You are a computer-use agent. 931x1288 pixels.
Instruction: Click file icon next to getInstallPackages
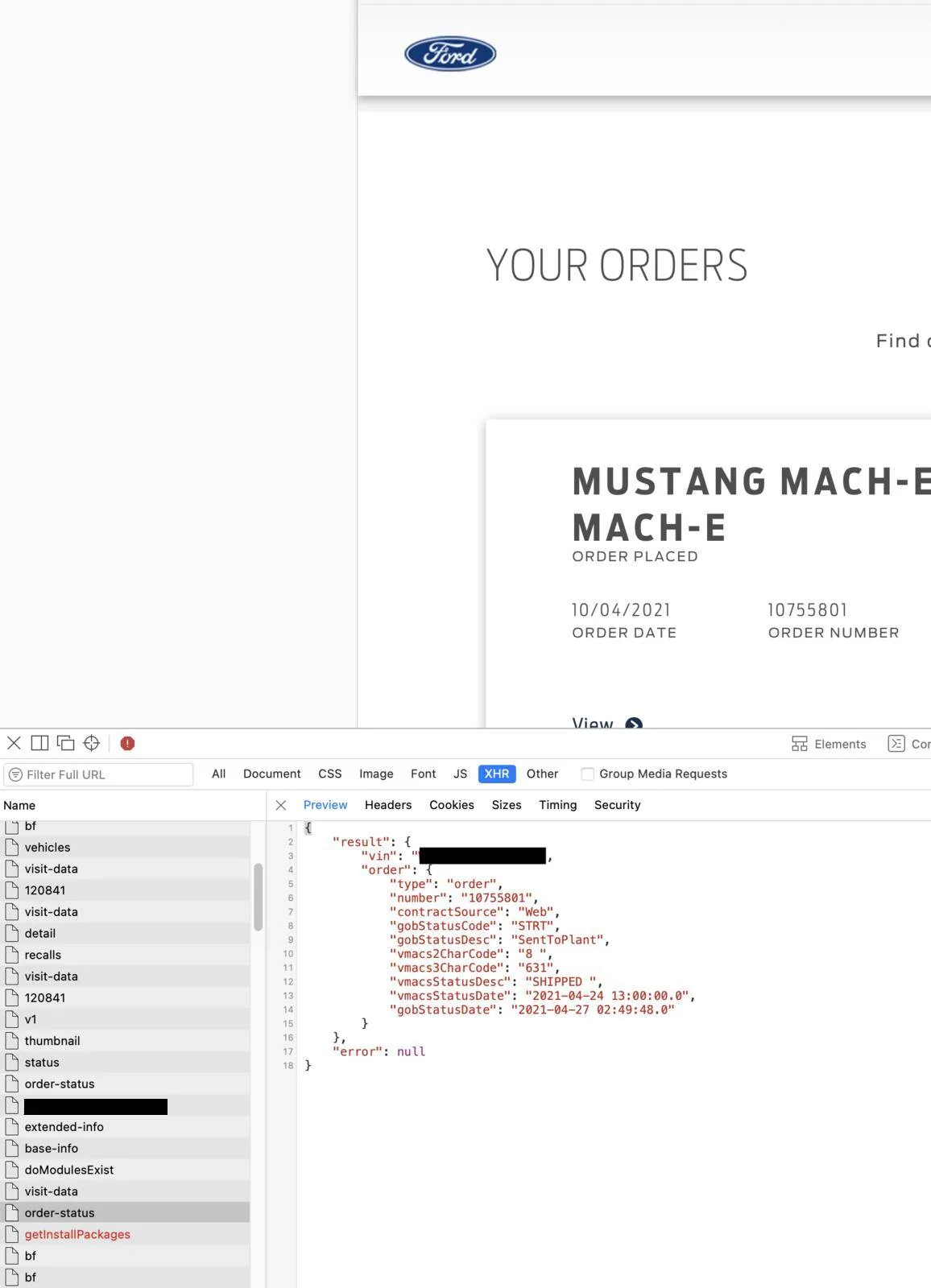pos(11,1234)
